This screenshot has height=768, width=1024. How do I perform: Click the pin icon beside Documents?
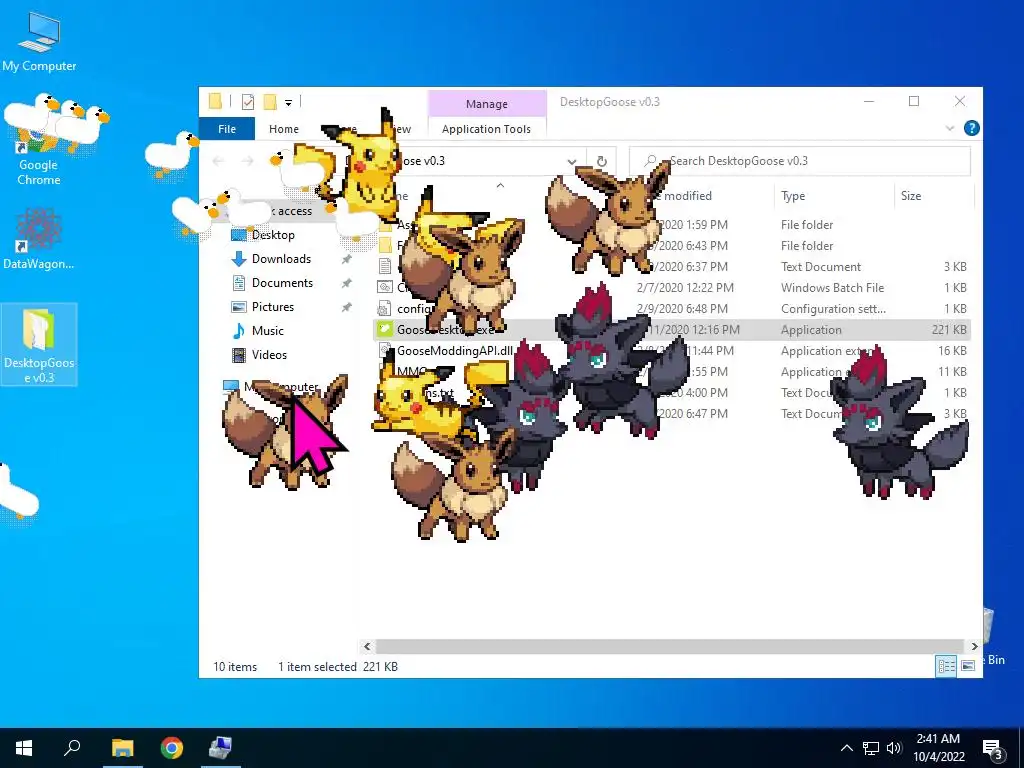click(x=346, y=283)
